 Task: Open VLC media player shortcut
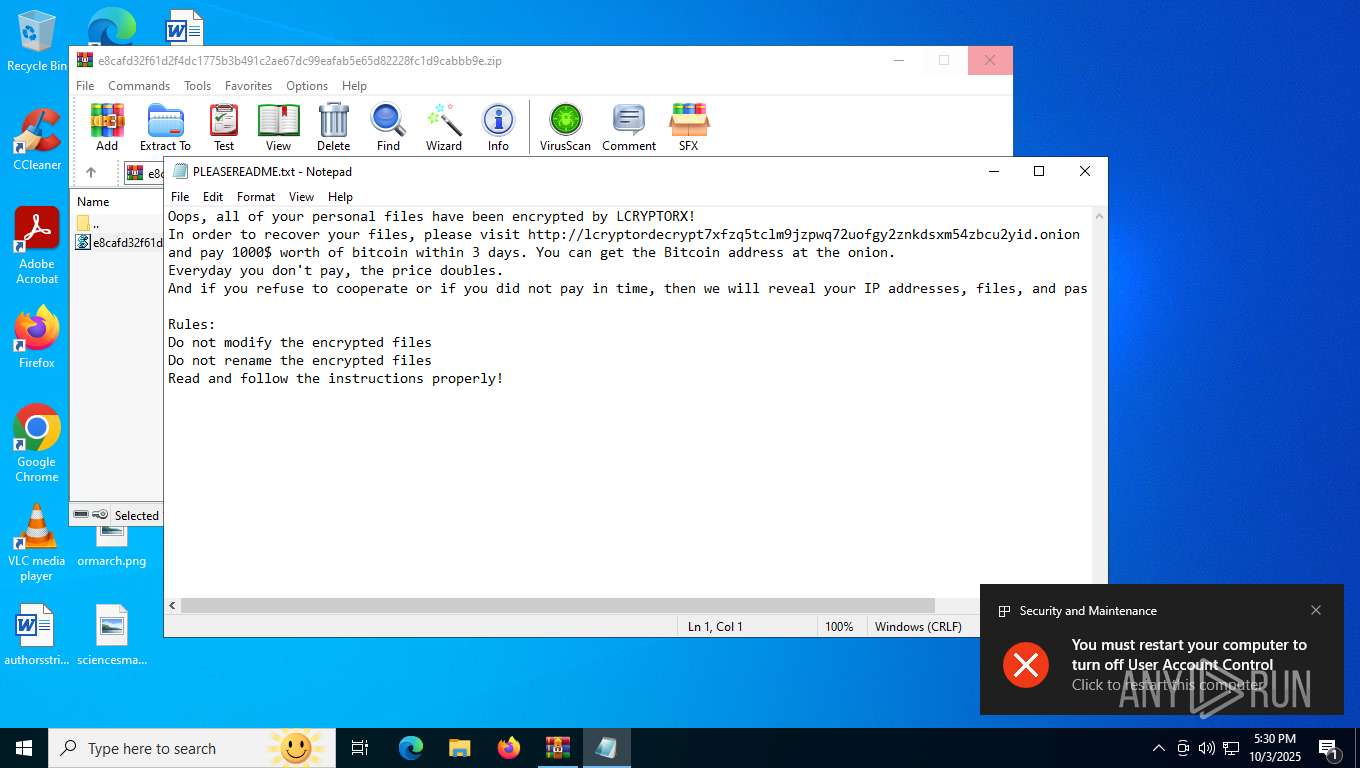[x=37, y=543]
